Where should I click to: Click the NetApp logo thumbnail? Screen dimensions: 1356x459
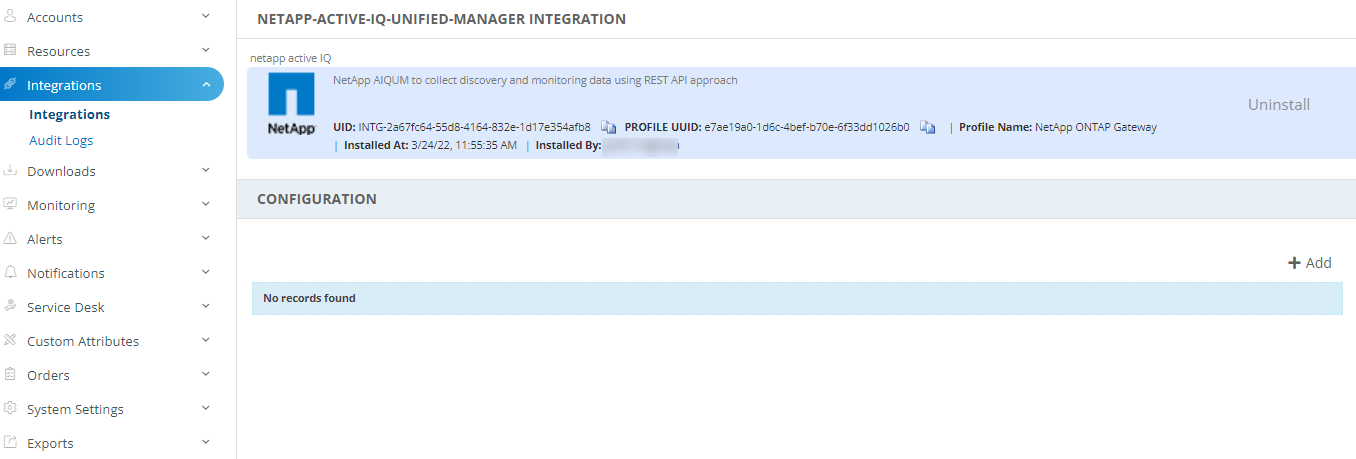[x=291, y=106]
